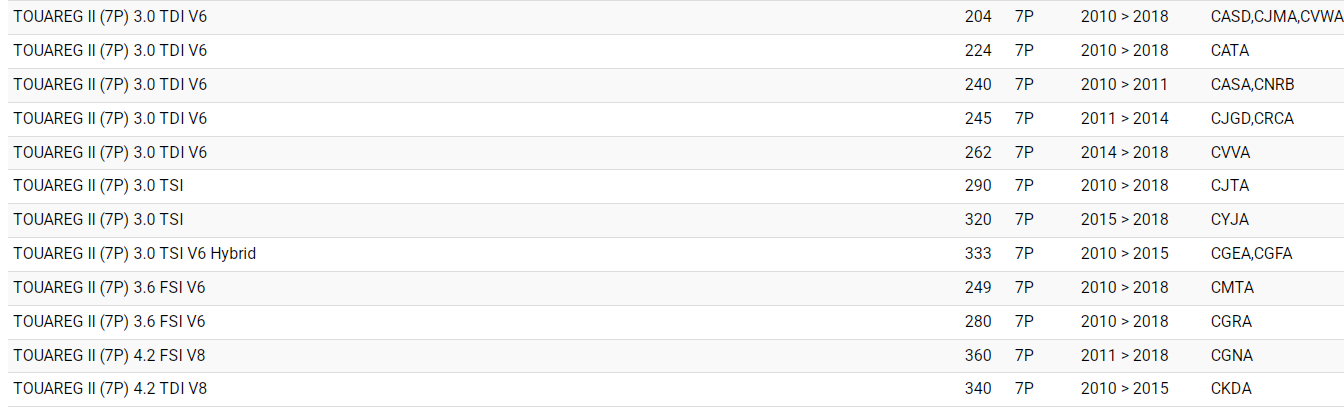This screenshot has height=408, width=1344.
Task: Click the TOUAREG II 3.0 TSI V6 Hybrid row
Action: click(135, 254)
